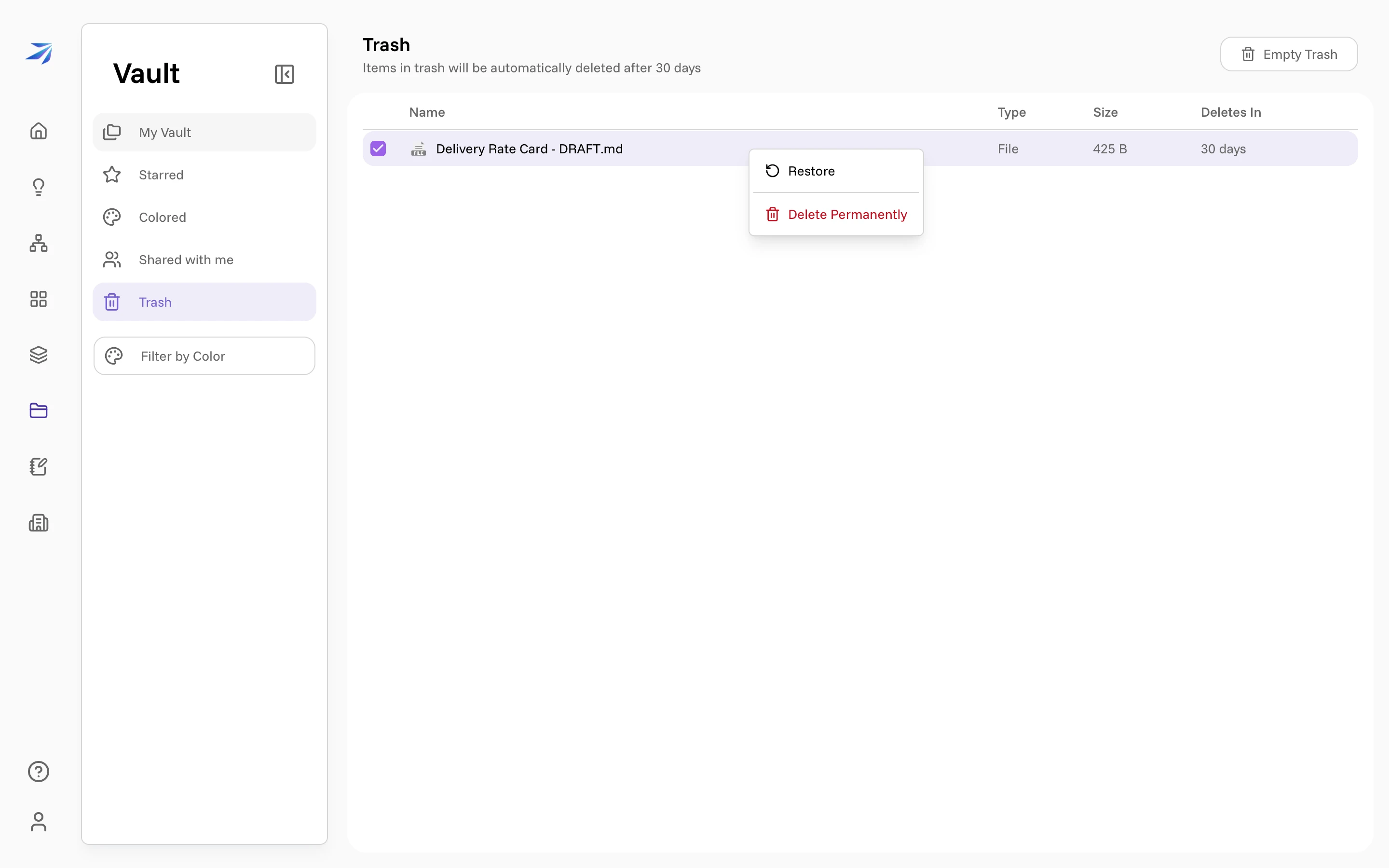Click file name Delivery Rate Card - DRAFT.md
The image size is (1389, 868).
[x=529, y=149]
